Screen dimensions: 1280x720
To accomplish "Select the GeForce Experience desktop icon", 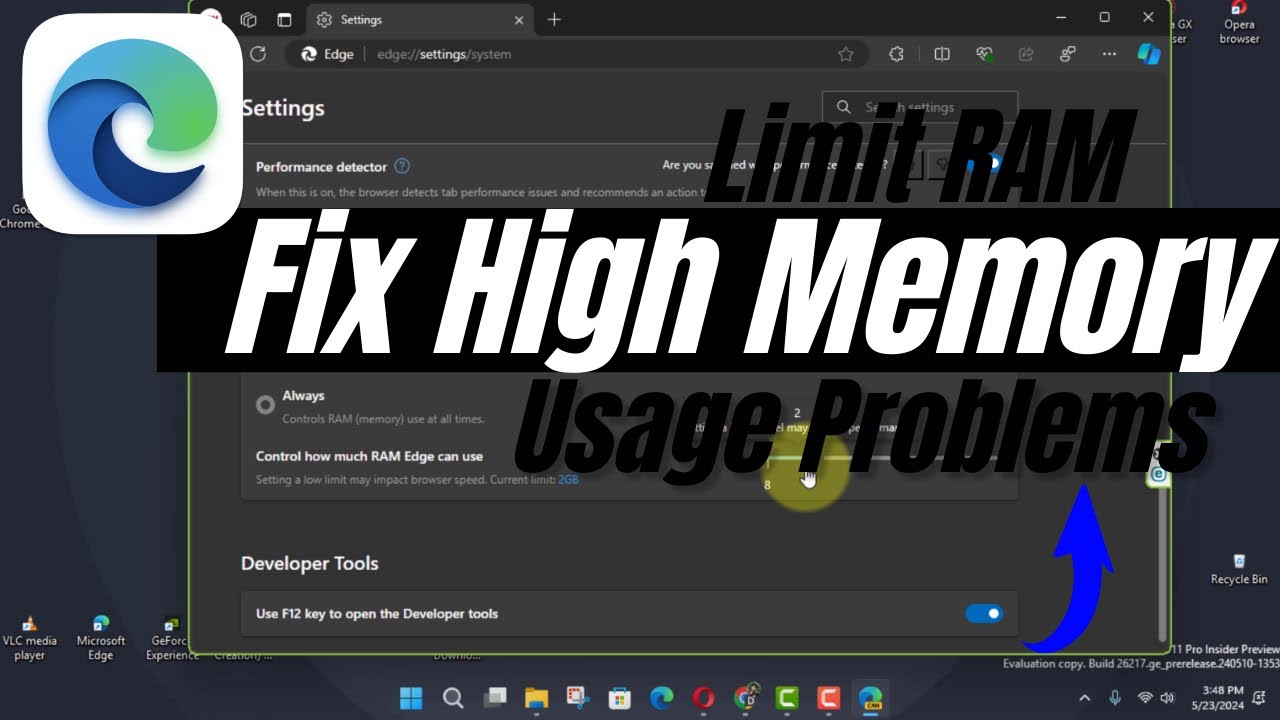I will click(x=172, y=638).
